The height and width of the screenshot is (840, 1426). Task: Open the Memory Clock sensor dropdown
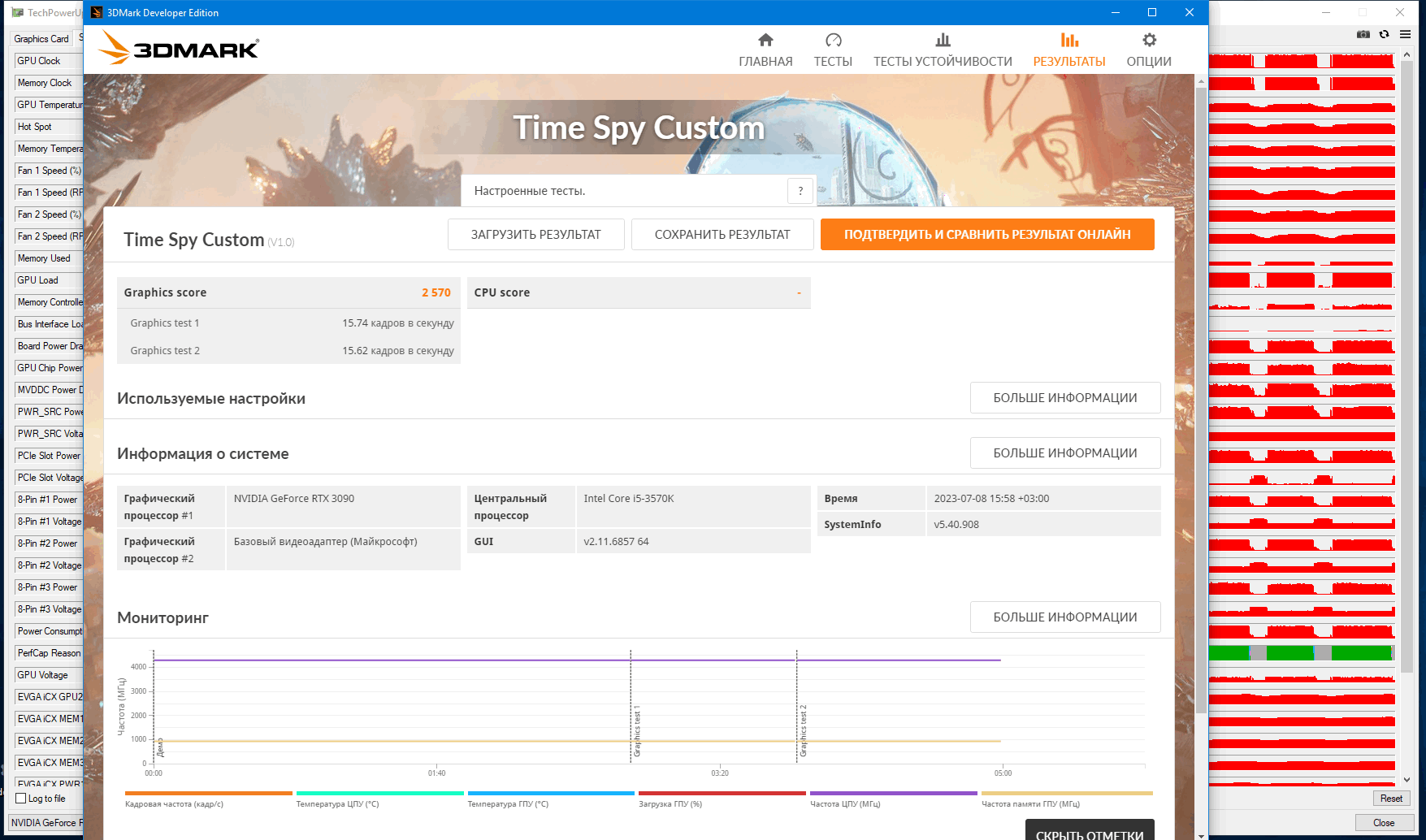[49, 83]
